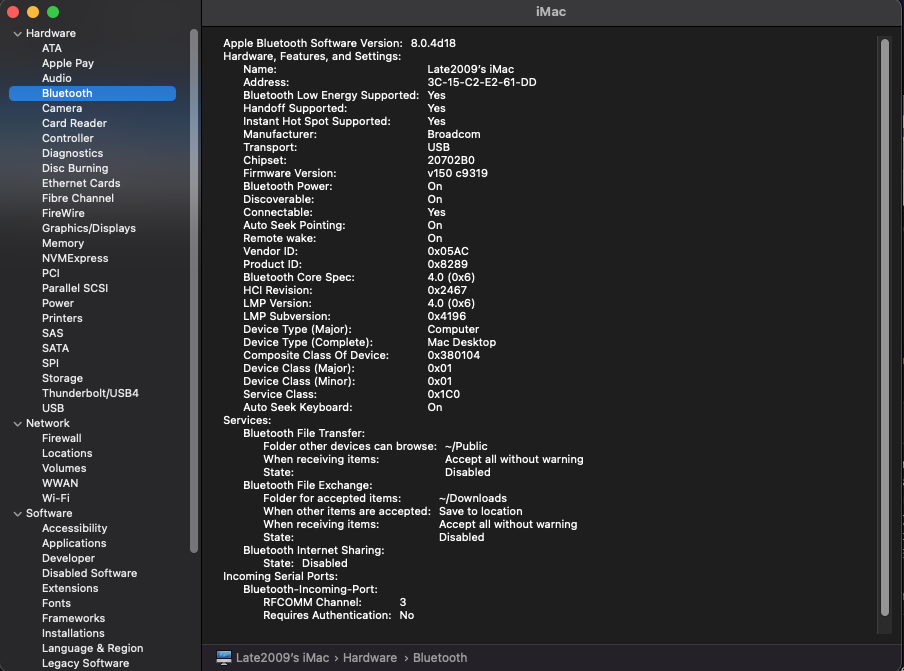This screenshot has height=671, width=904.
Task: Open NVMExpress entry
Action: coord(75,258)
